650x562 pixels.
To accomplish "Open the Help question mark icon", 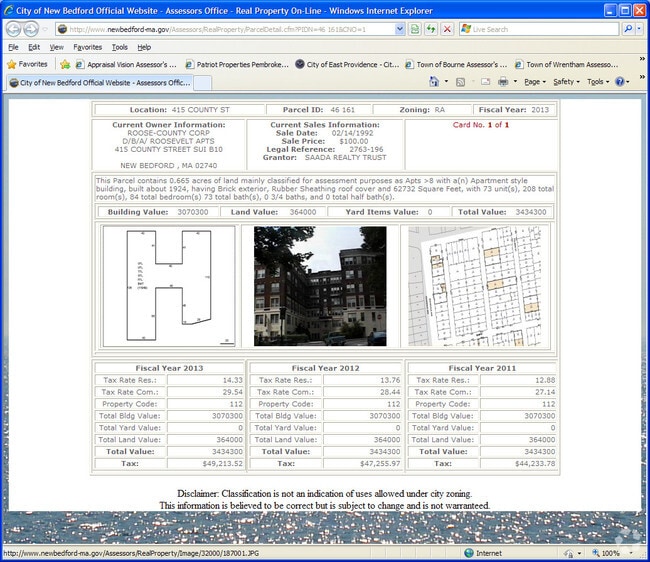I will [619, 82].
